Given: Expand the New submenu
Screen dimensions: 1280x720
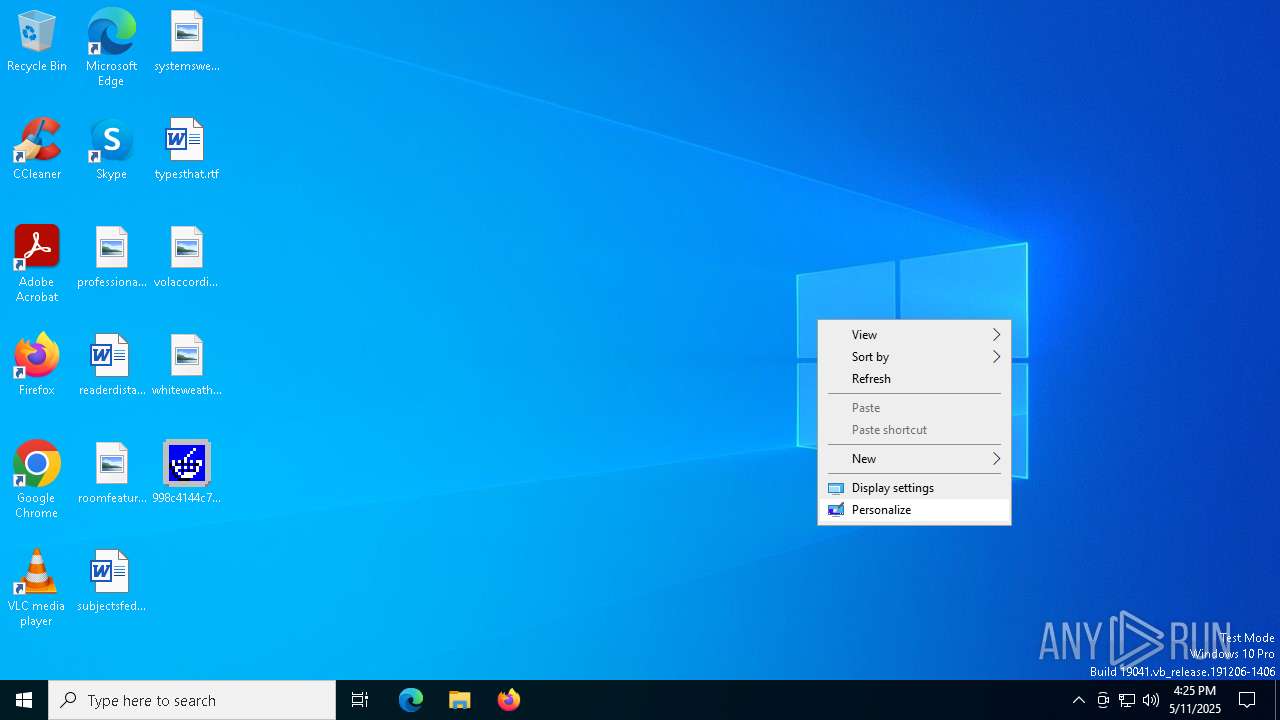Looking at the screenshot, I should coord(914,459).
